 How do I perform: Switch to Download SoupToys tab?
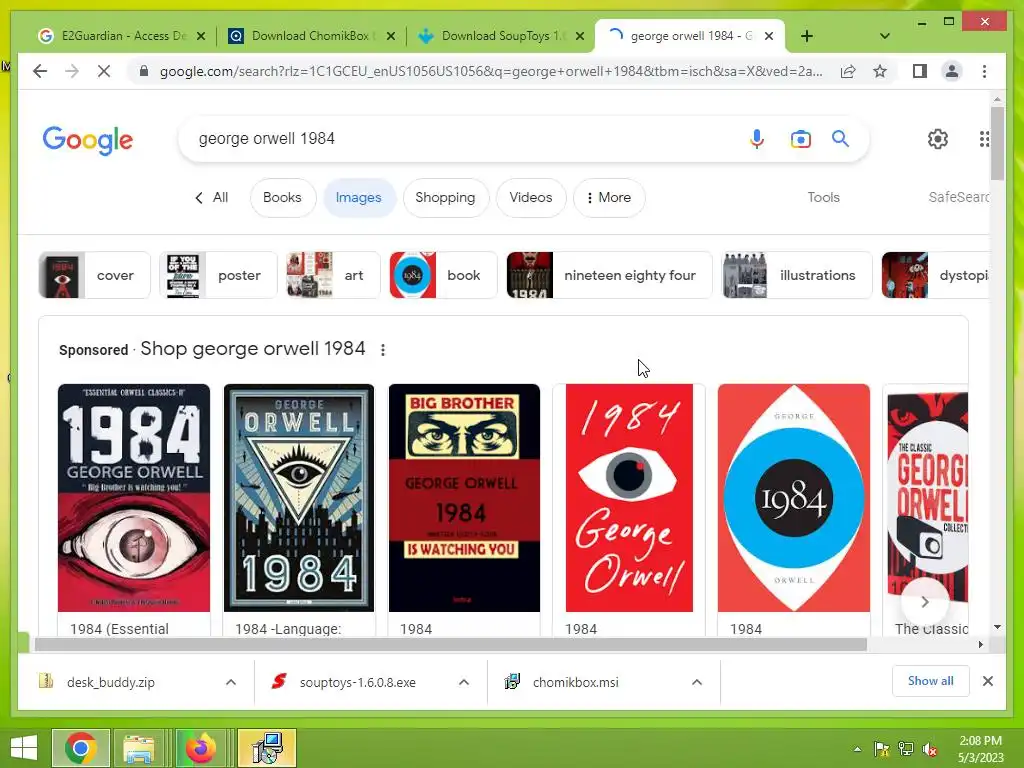499,36
